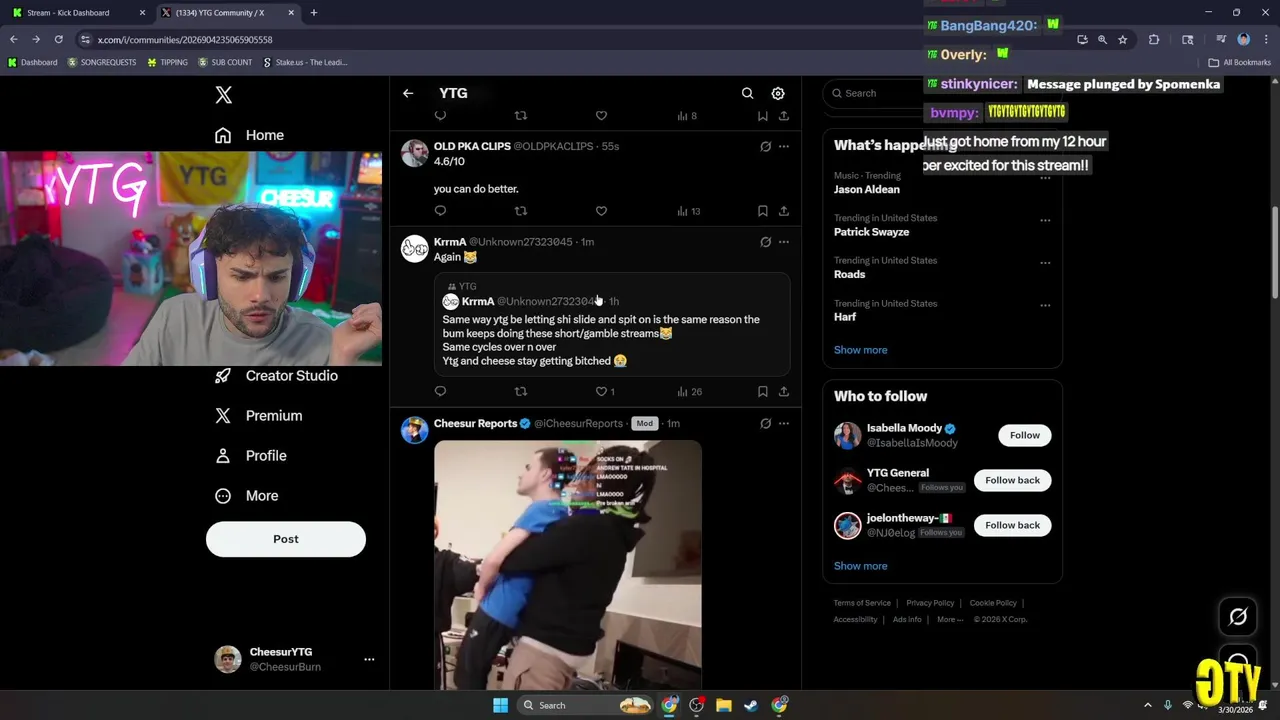The width and height of the screenshot is (1280, 720).
Task: Open the Privacy Policy footer link
Action: [x=930, y=603]
